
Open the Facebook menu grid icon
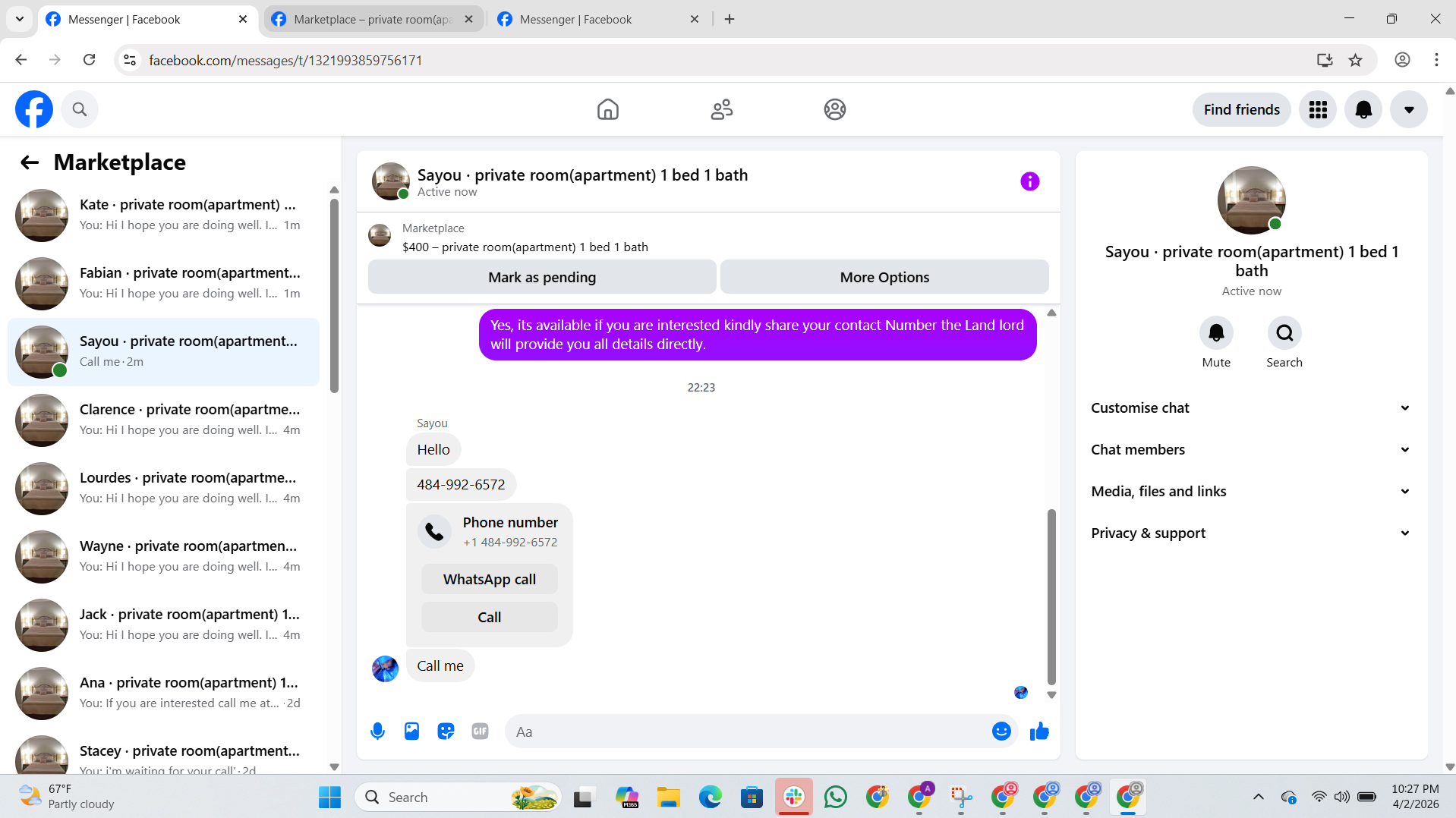[1318, 110]
